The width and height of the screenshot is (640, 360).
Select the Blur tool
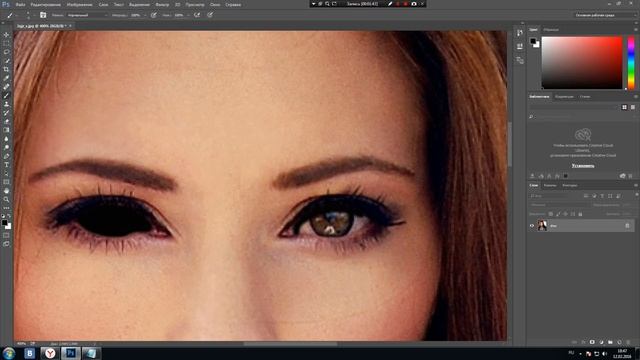[x=6, y=139]
